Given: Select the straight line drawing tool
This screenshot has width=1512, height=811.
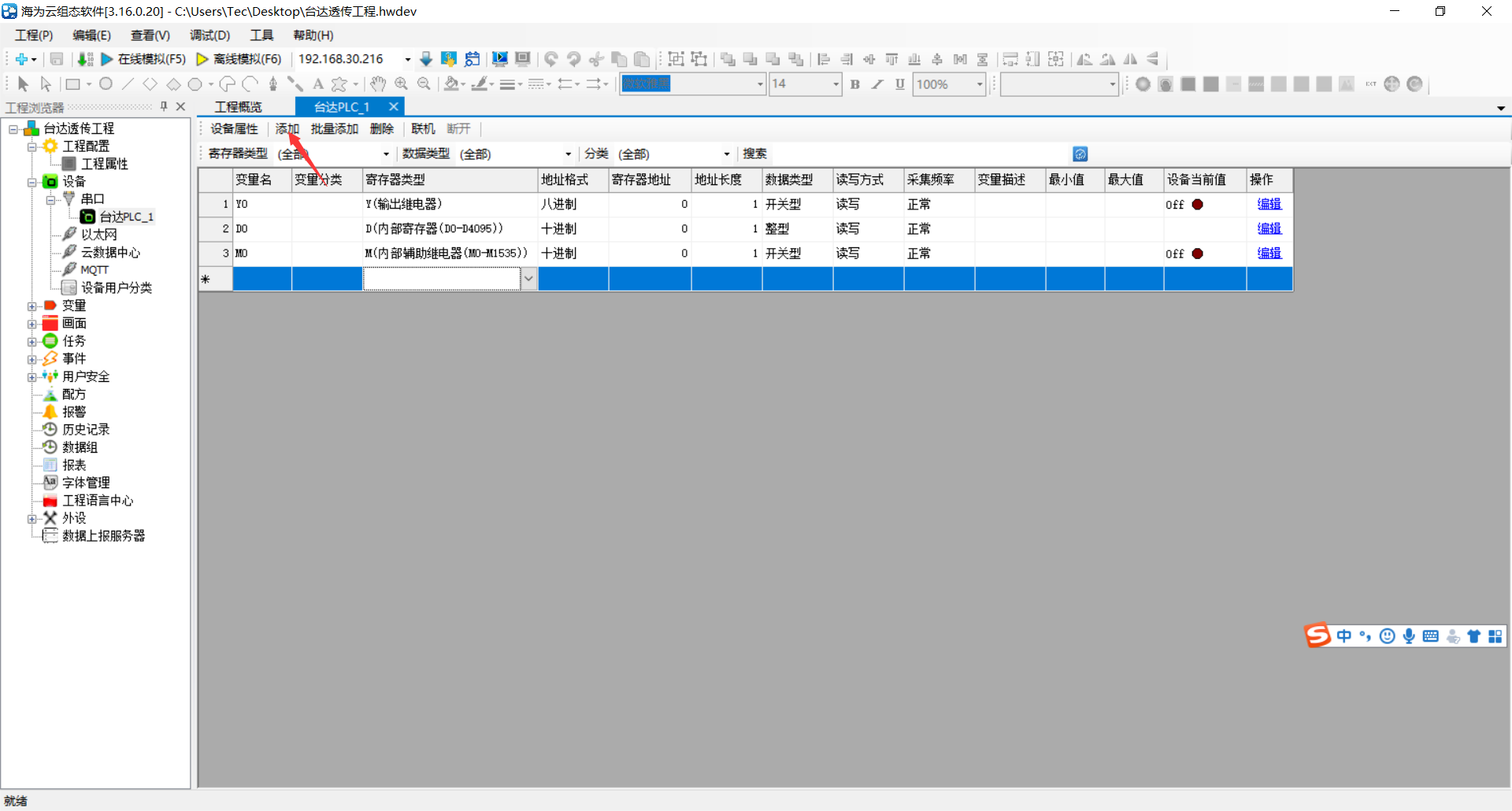Looking at the screenshot, I should [x=128, y=84].
